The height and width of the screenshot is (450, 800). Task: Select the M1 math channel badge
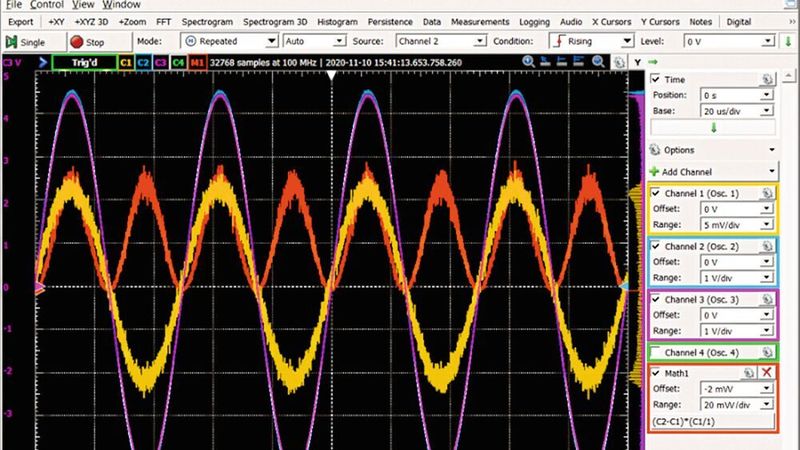click(x=197, y=63)
